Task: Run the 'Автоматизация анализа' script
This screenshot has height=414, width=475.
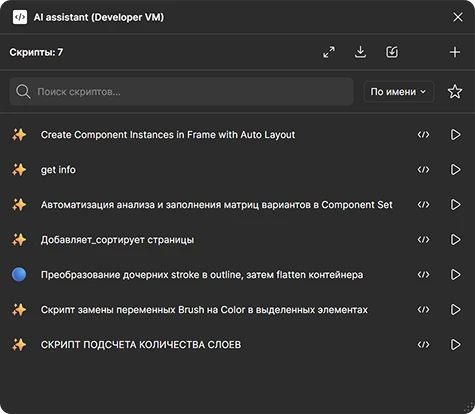Action: [x=455, y=205]
